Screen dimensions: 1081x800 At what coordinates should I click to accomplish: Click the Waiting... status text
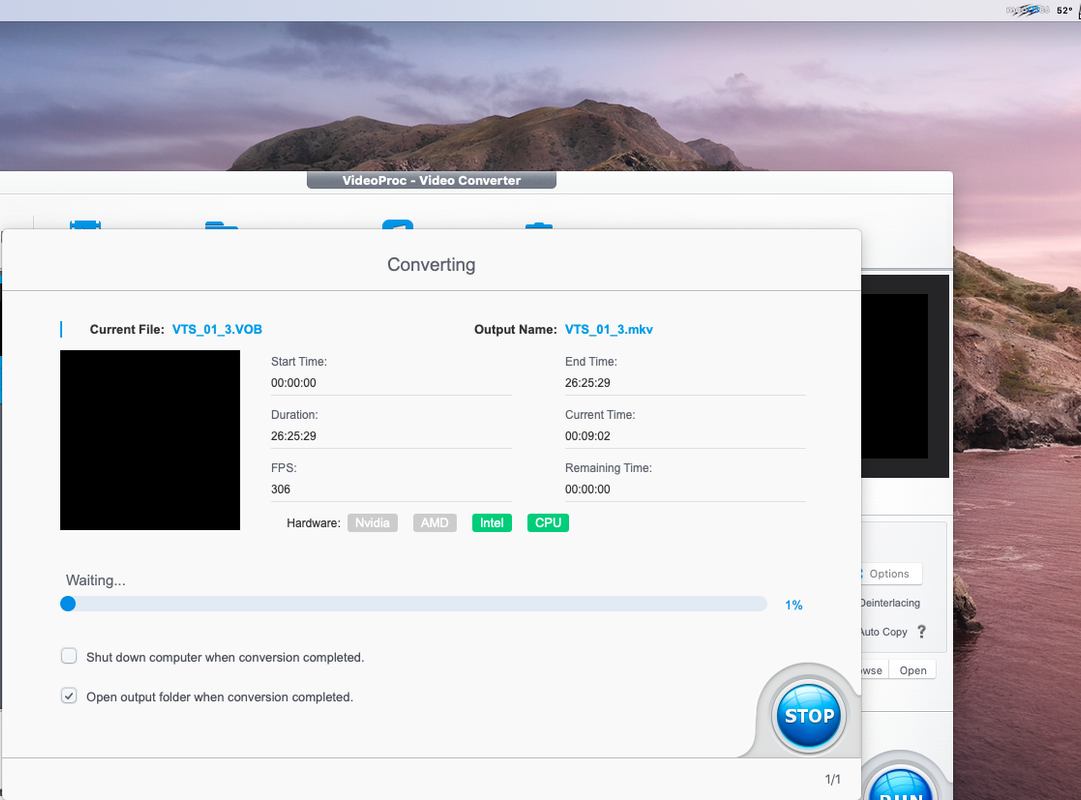coord(96,580)
